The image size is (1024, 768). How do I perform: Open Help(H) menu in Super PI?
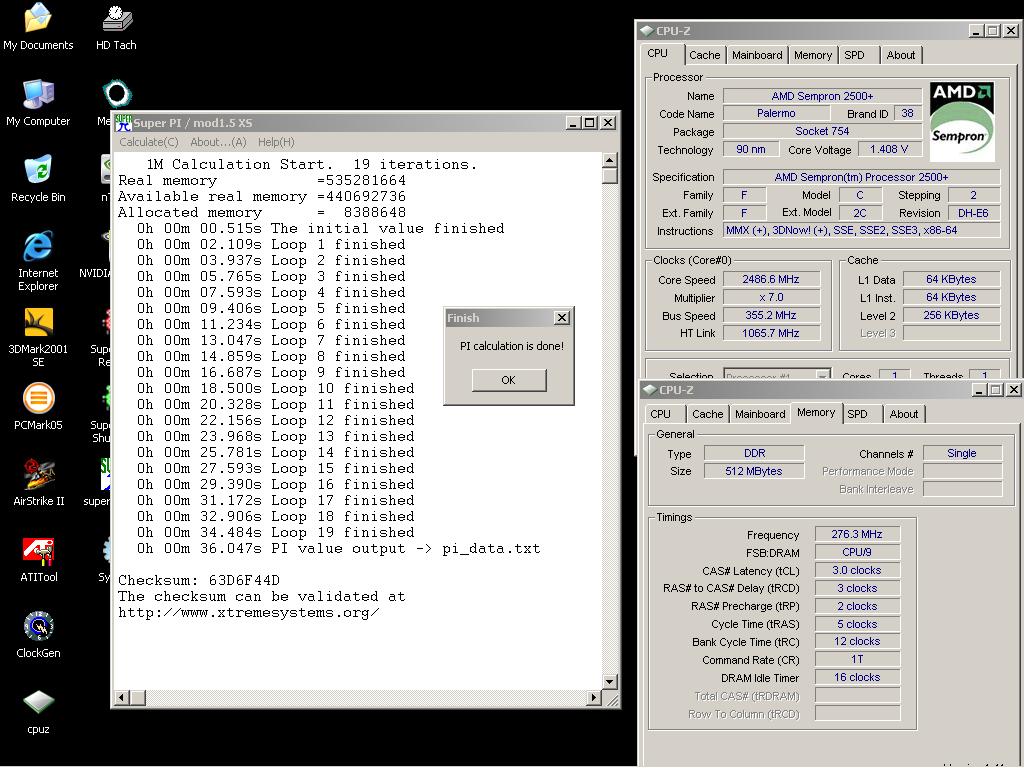pyautogui.click(x=276, y=142)
